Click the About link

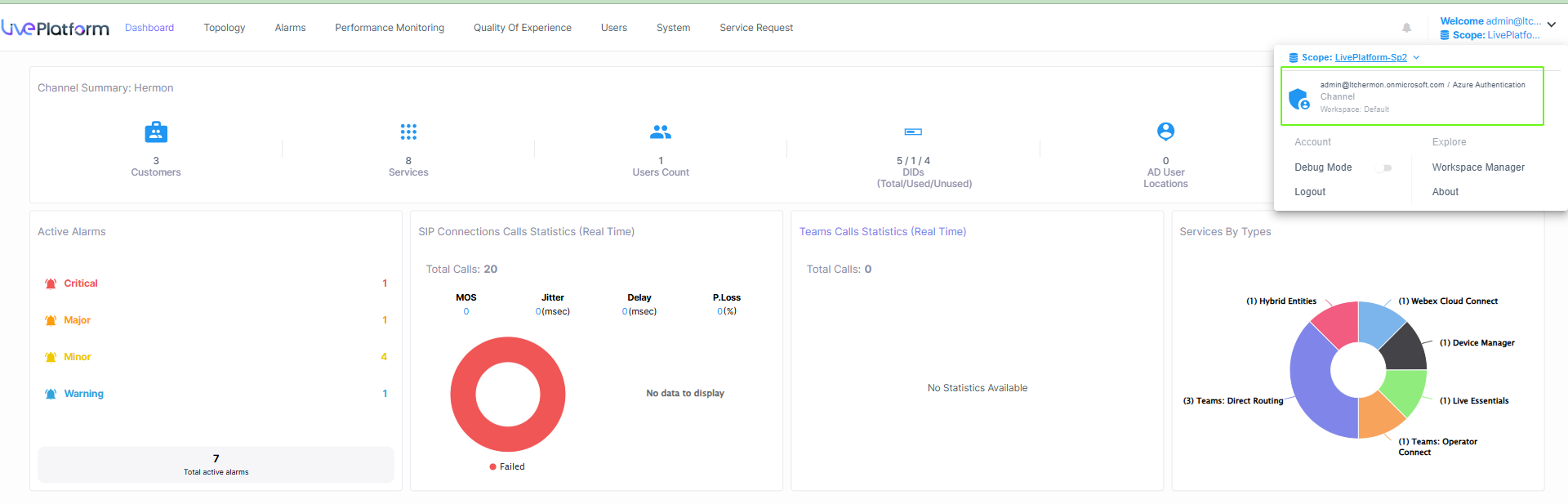(x=1445, y=192)
